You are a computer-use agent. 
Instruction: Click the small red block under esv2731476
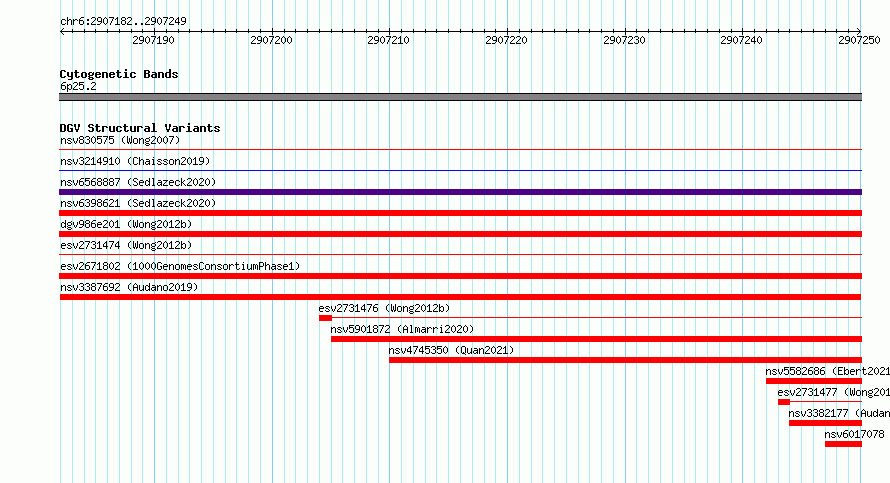pyautogui.click(x=325, y=318)
